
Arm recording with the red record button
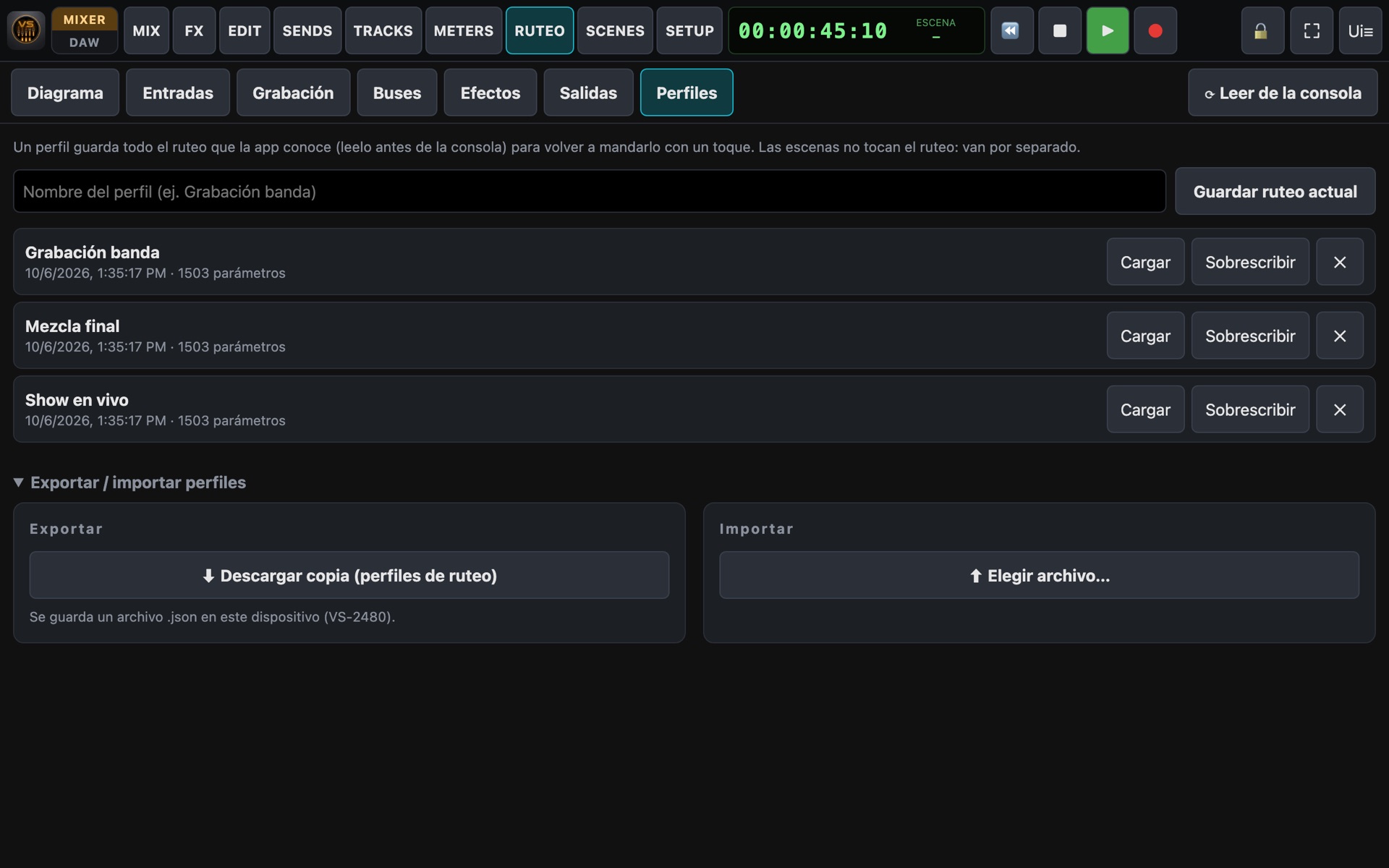click(x=1155, y=30)
